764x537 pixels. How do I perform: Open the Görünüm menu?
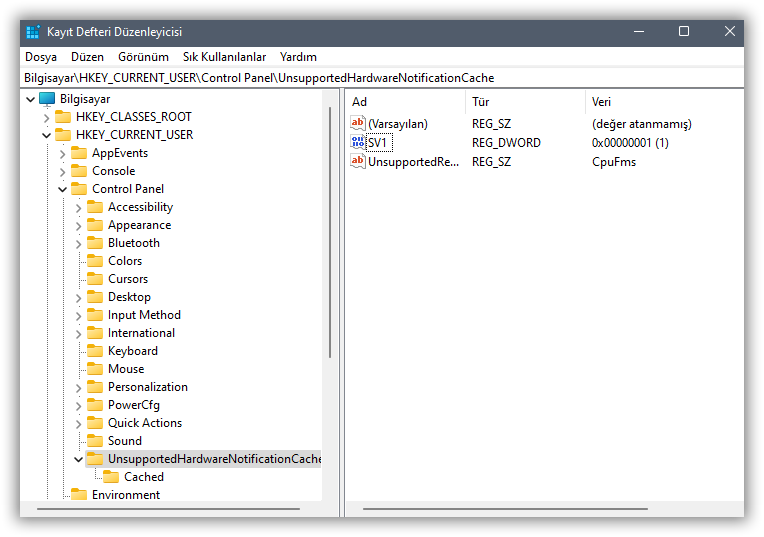pos(143,57)
